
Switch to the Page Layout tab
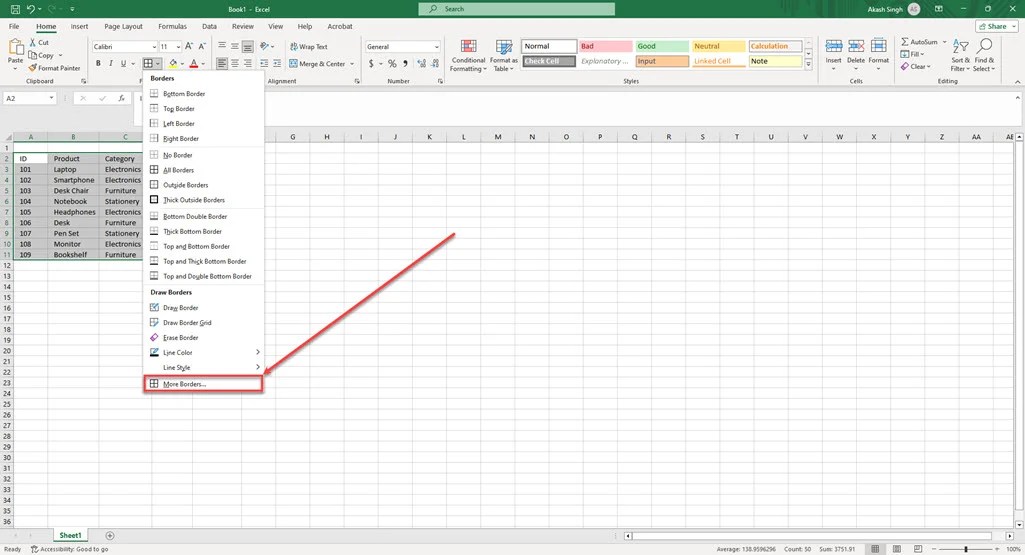[x=123, y=27]
